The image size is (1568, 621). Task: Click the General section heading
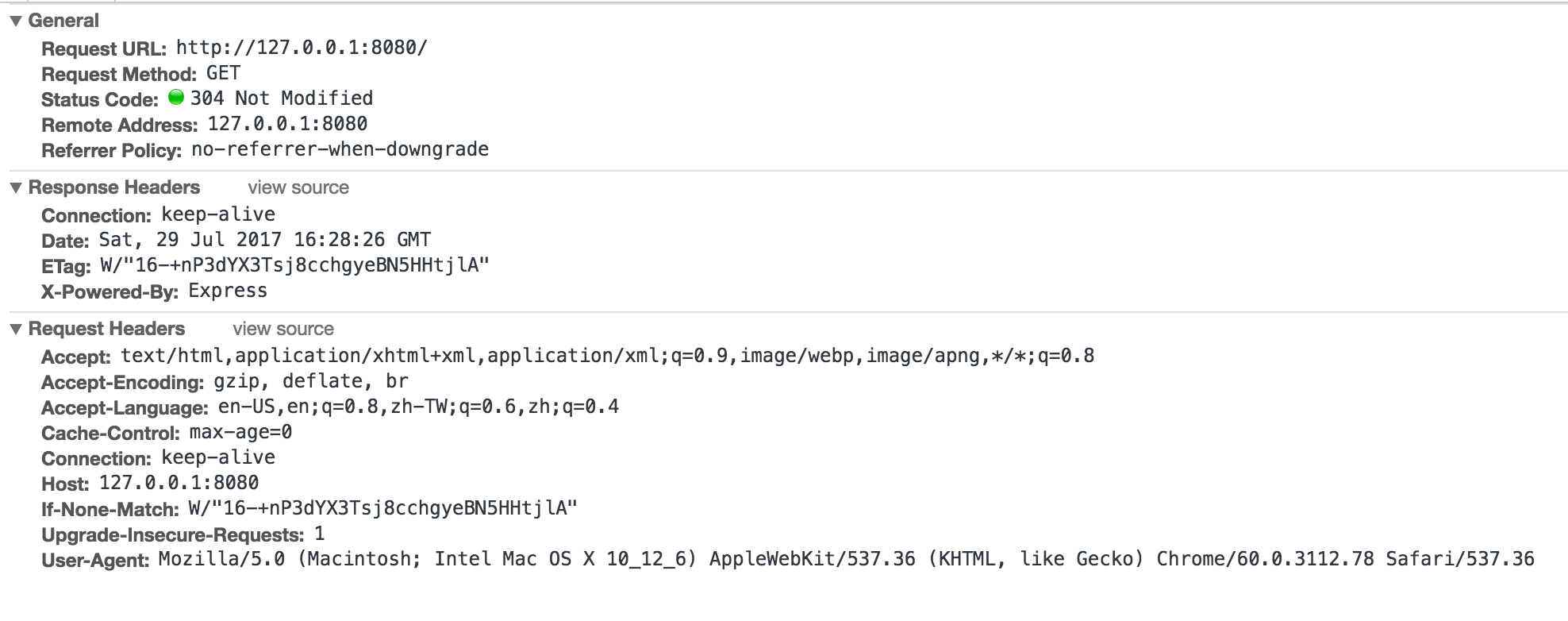pyautogui.click(x=63, y=21)
